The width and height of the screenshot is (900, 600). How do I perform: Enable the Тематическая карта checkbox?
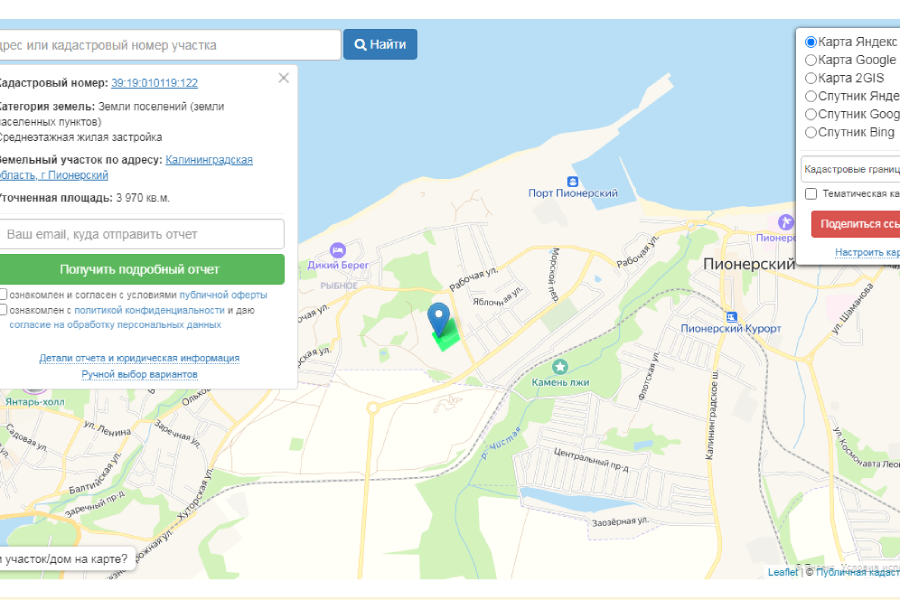[811, 193]
